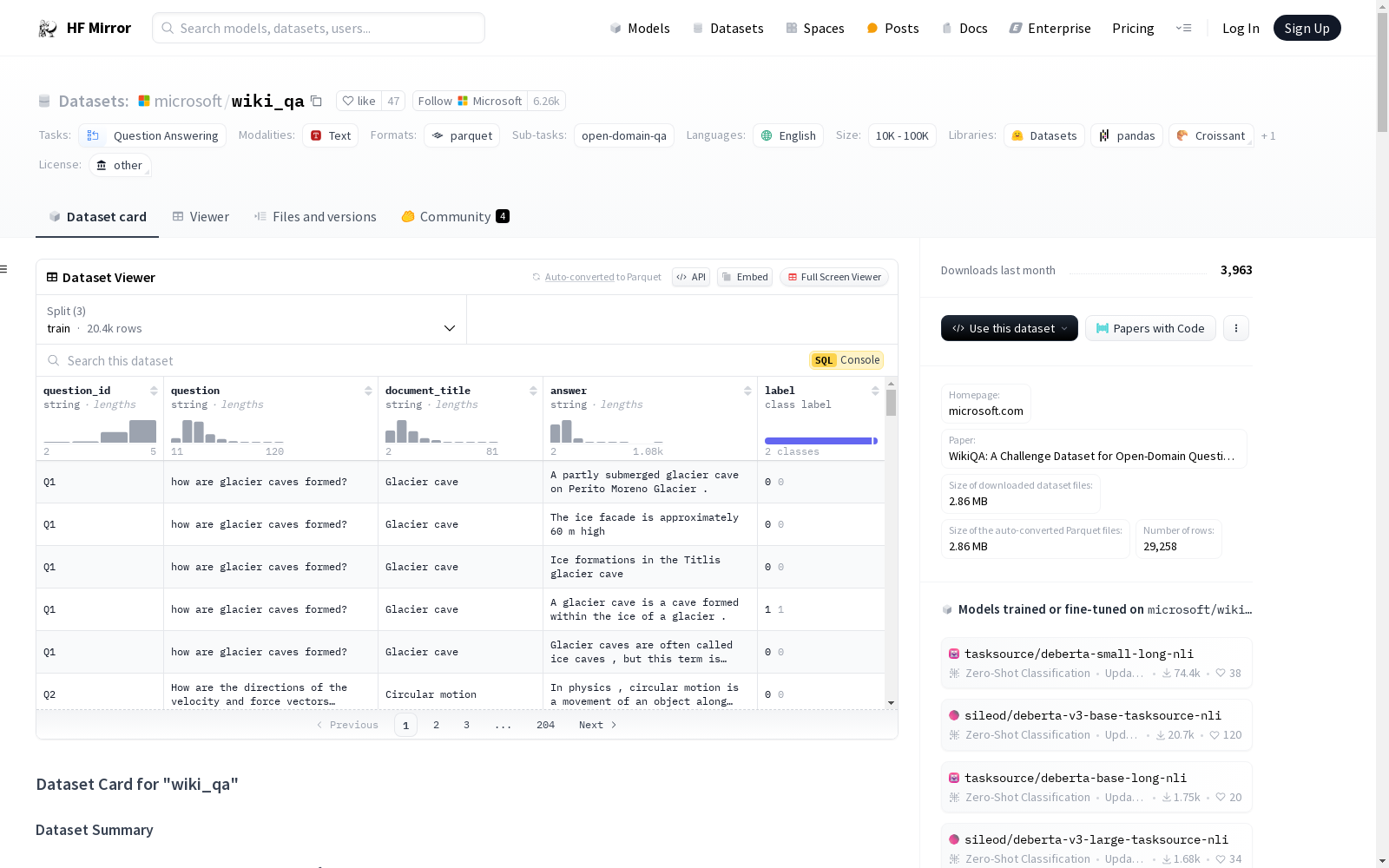Click the HF Mirror logo icon
Image resolution: width=1389 pixels, height=868 pixels.
pyautogui.click(x=48, y=29)
